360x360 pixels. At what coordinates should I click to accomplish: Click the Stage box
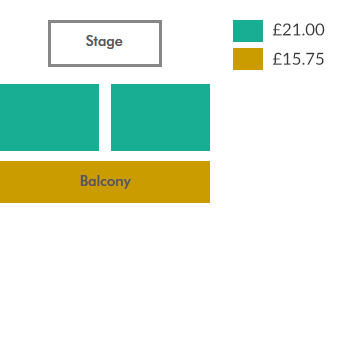point(105,43)
